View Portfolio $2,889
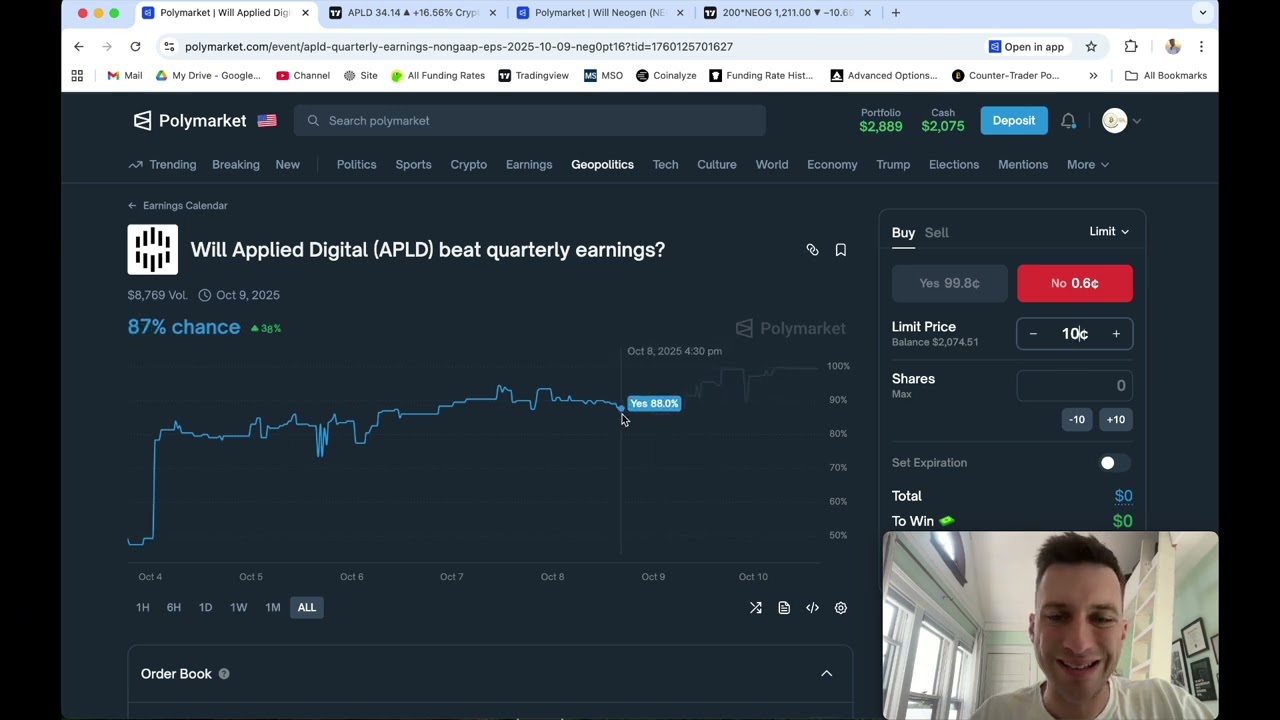 [880, 121]
